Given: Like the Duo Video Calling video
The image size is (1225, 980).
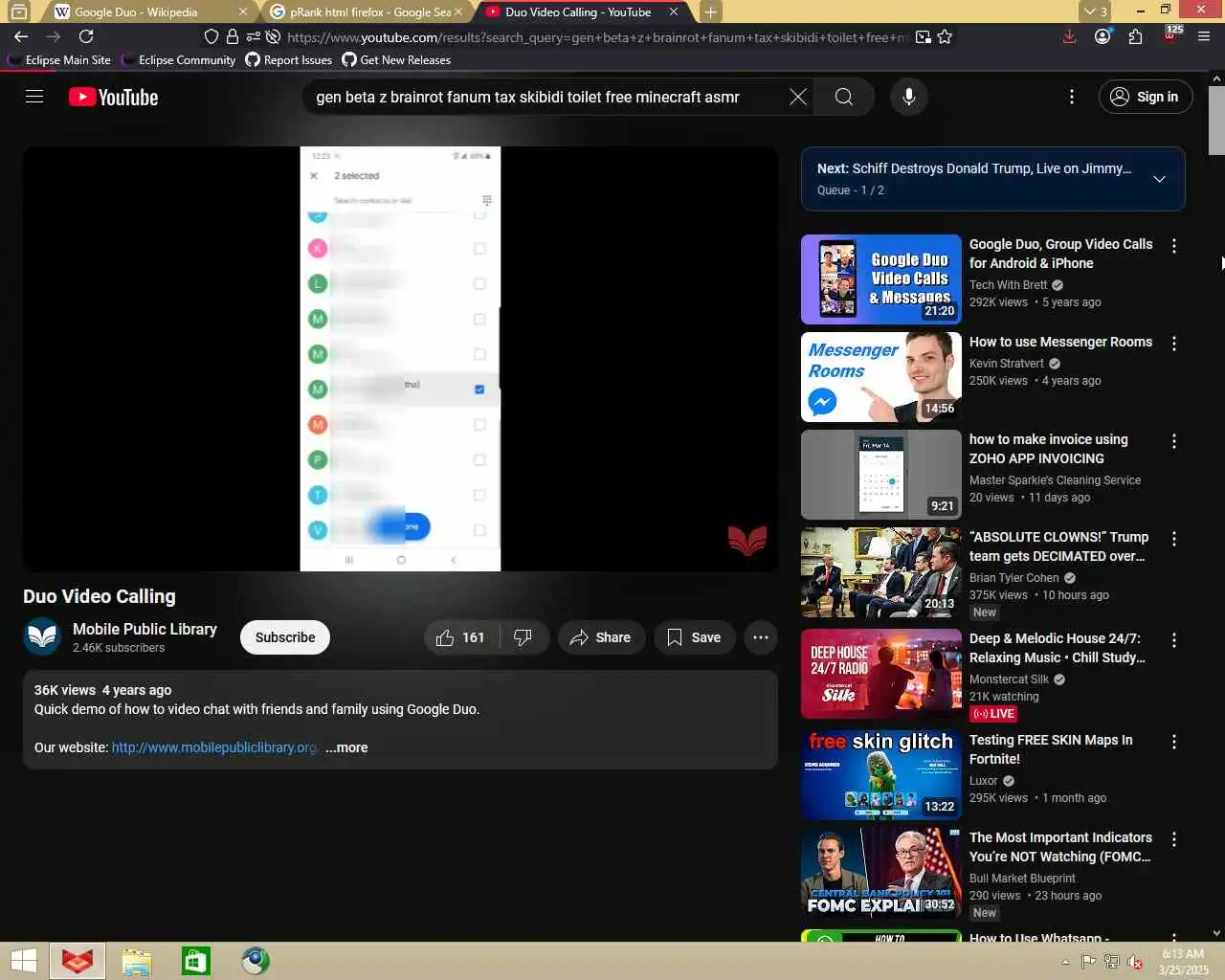Looking at the screenshot, I should (x=461, y=637).
